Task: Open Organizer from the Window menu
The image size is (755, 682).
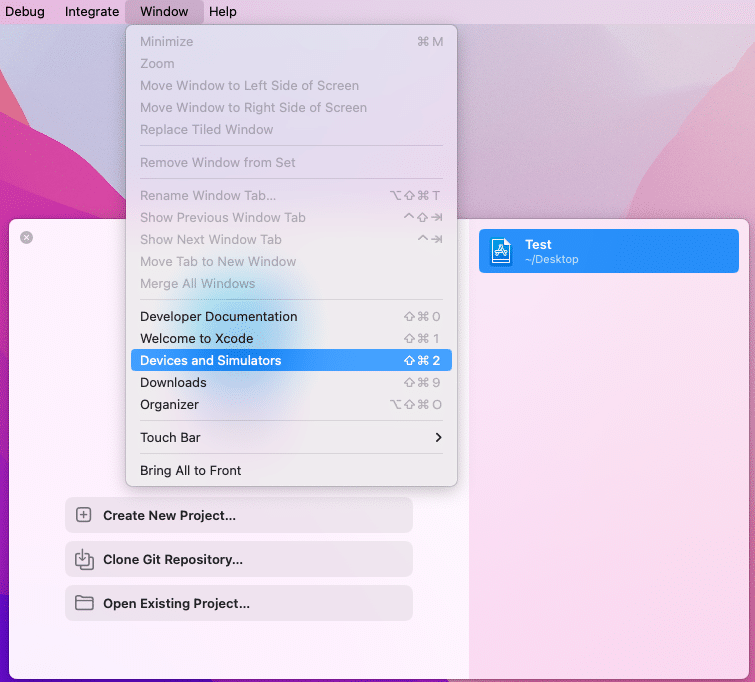Action: [x=169, y=405]
